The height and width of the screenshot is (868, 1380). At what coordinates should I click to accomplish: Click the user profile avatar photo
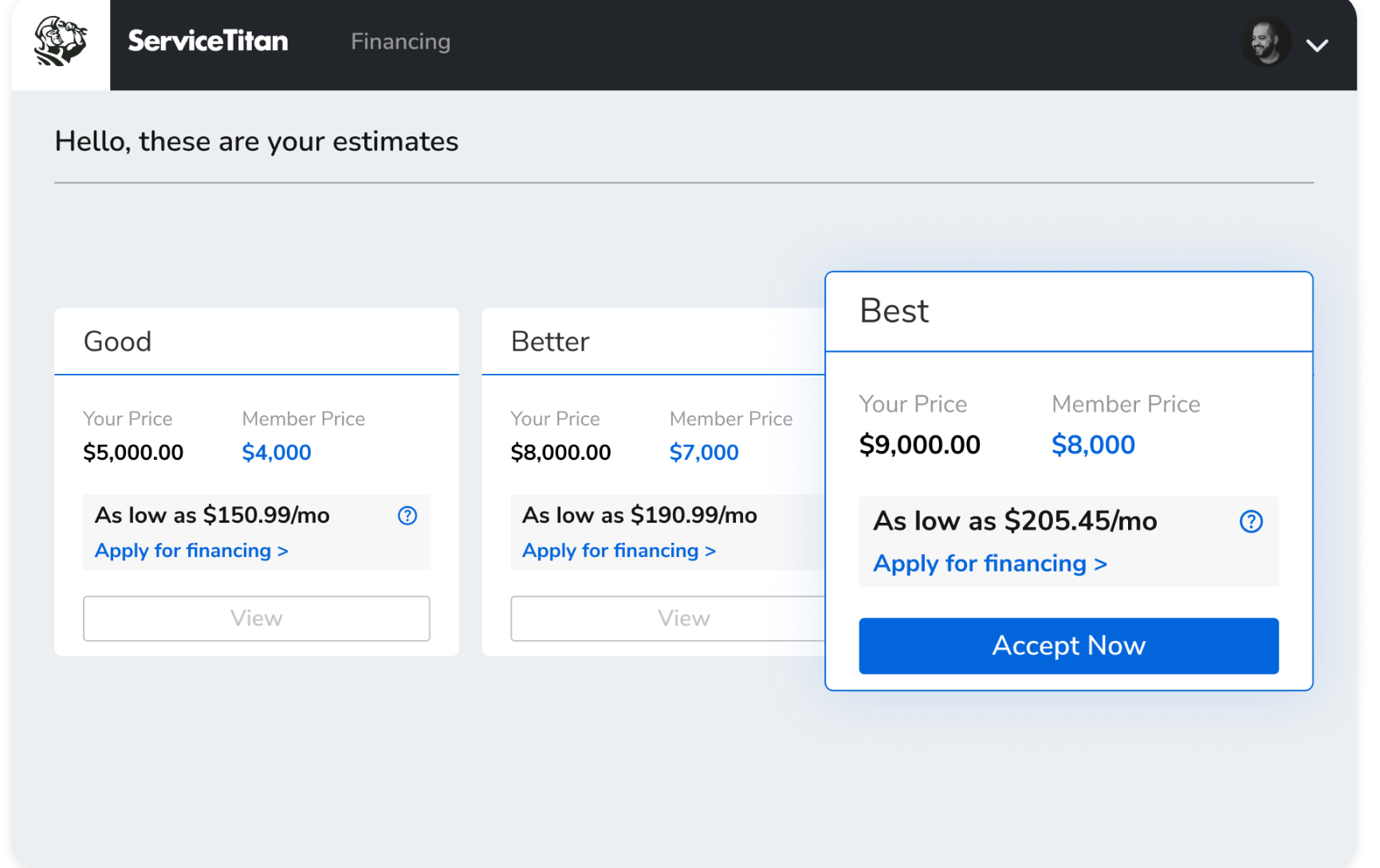1266,41
